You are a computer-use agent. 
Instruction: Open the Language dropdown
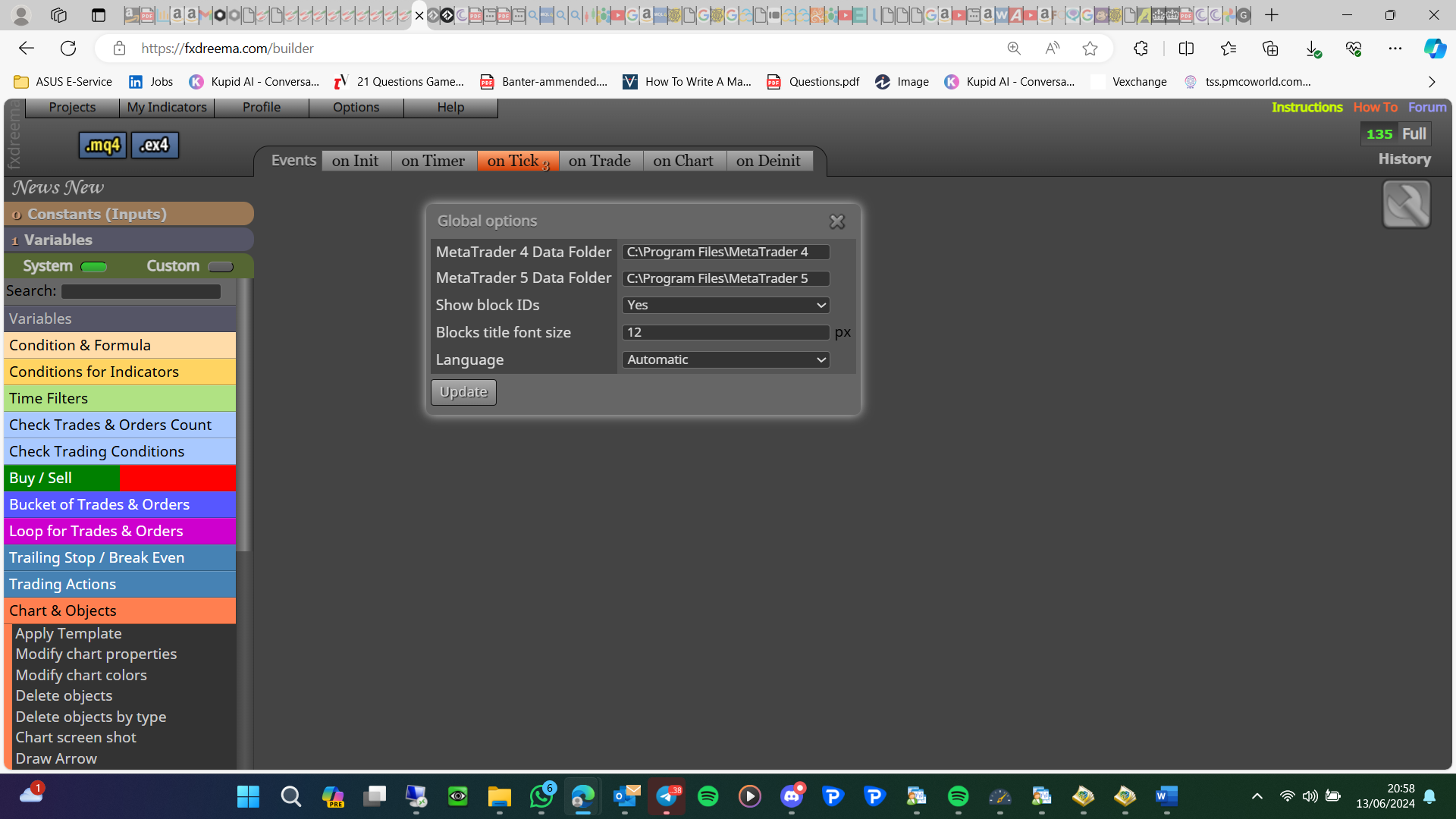click(726, 359)
